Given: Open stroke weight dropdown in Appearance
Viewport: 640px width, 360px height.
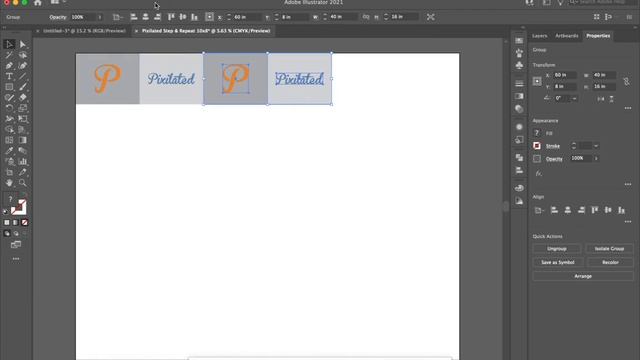Looking at the screenshot, I should [596, 146].
